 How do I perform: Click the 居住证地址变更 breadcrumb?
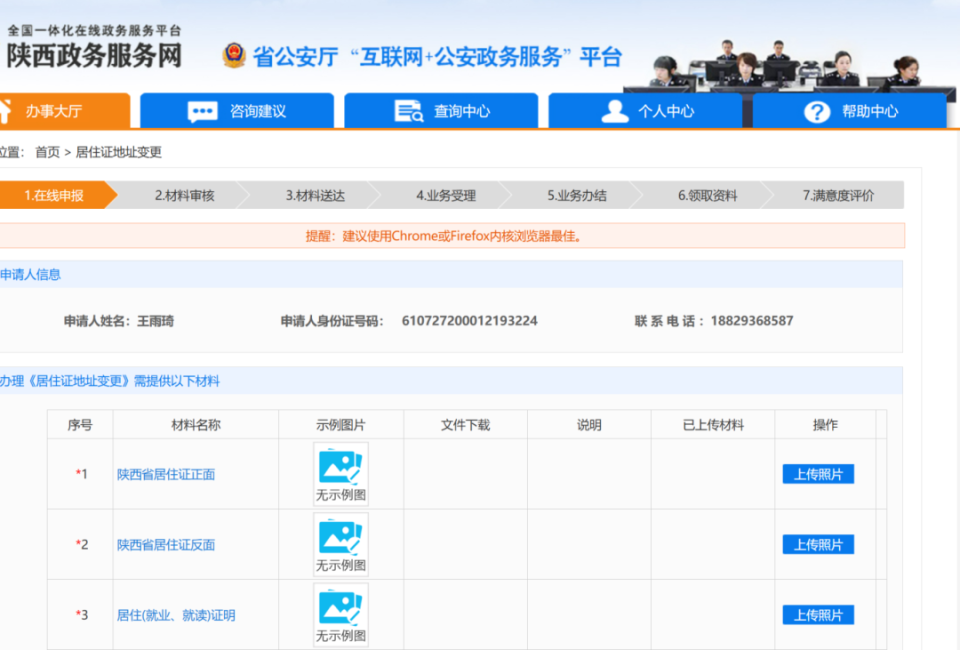[x=118, y=152]
